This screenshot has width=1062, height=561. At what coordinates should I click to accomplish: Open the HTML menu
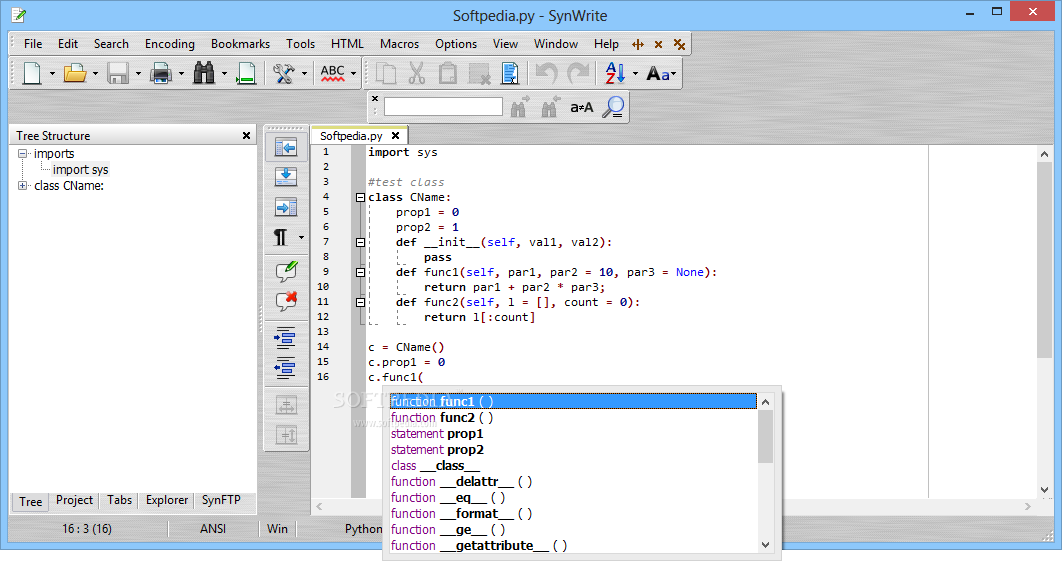(x=347, y=44)
